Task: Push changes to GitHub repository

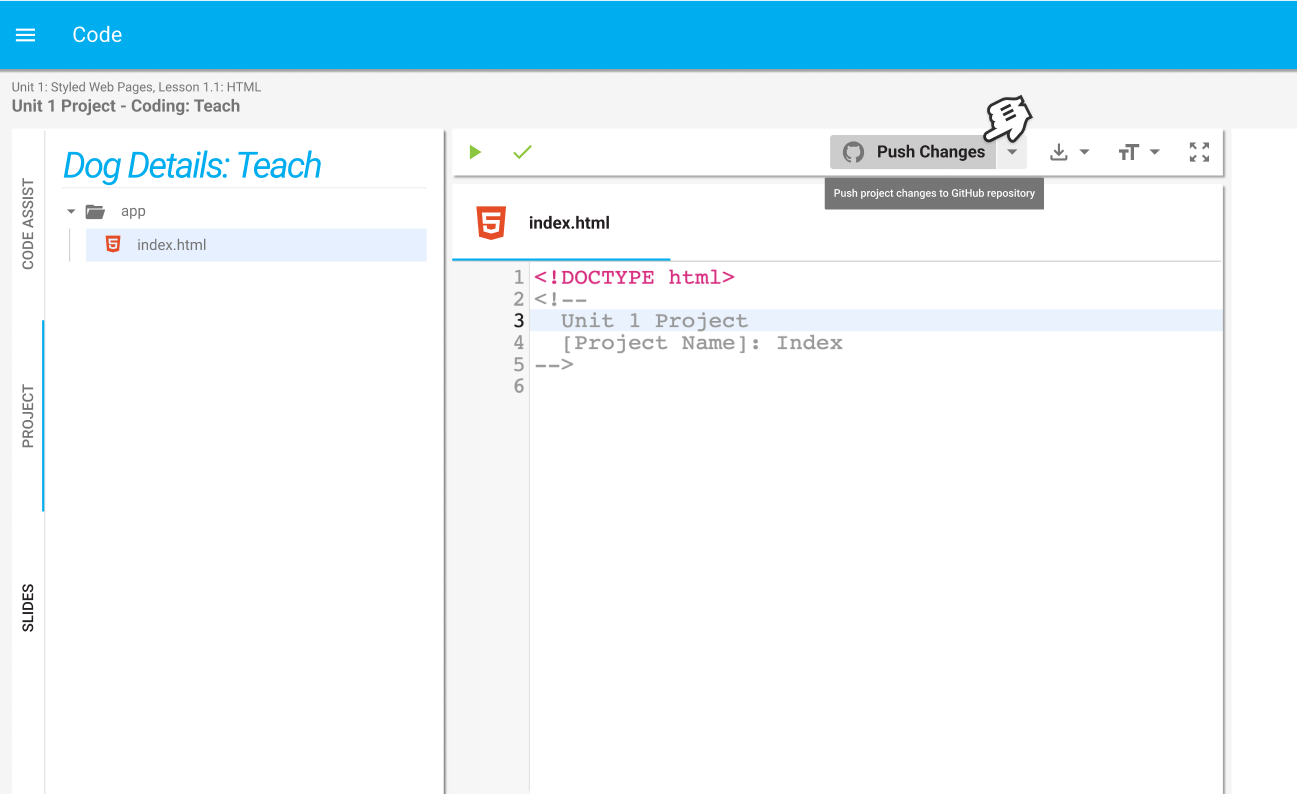Action: click(x=913, y=152)
